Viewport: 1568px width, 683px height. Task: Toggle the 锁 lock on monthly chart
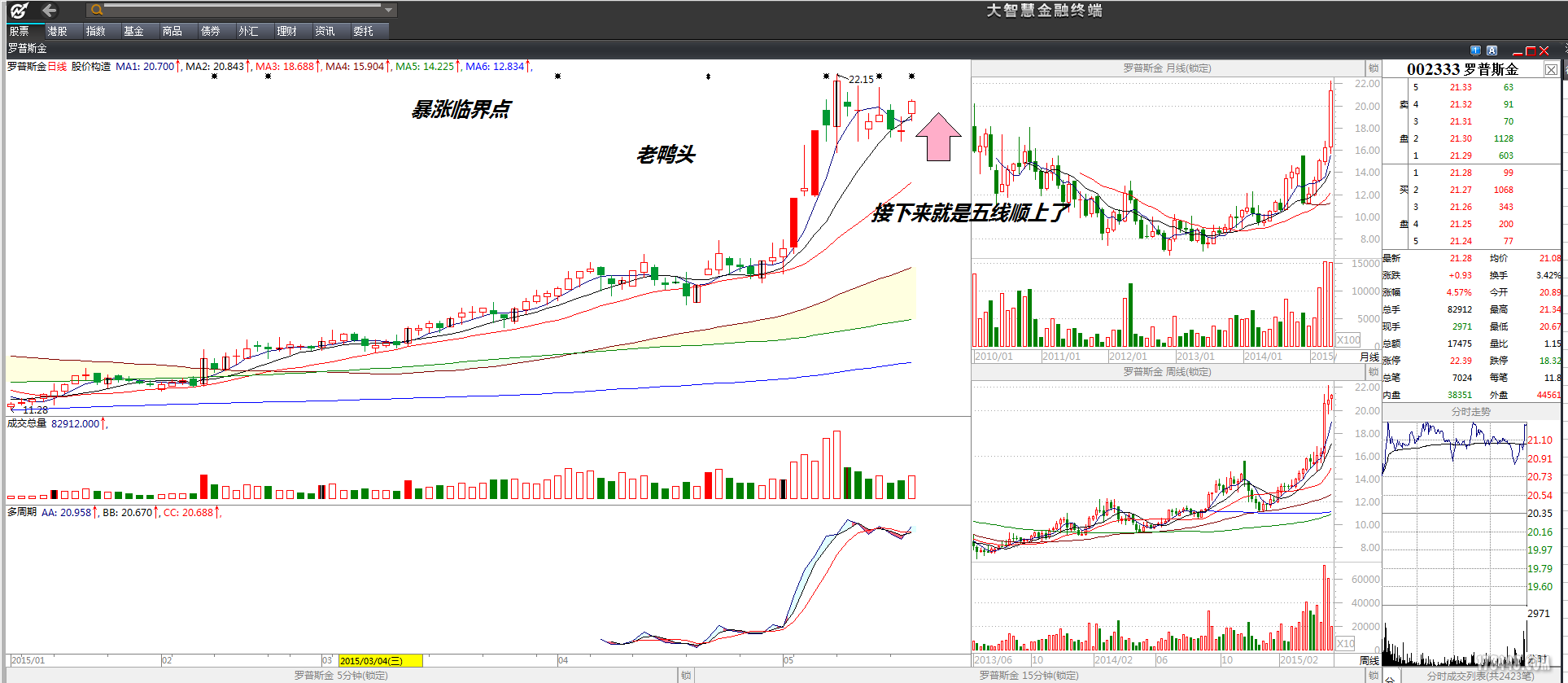click(x=1374, y=68)
